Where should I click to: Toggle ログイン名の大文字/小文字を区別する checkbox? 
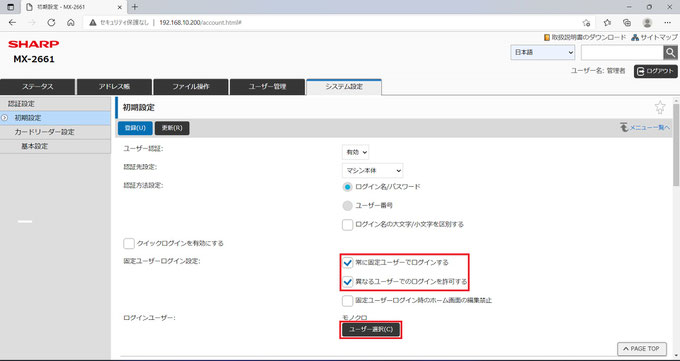pyautogui.click(x=347, y=225)
